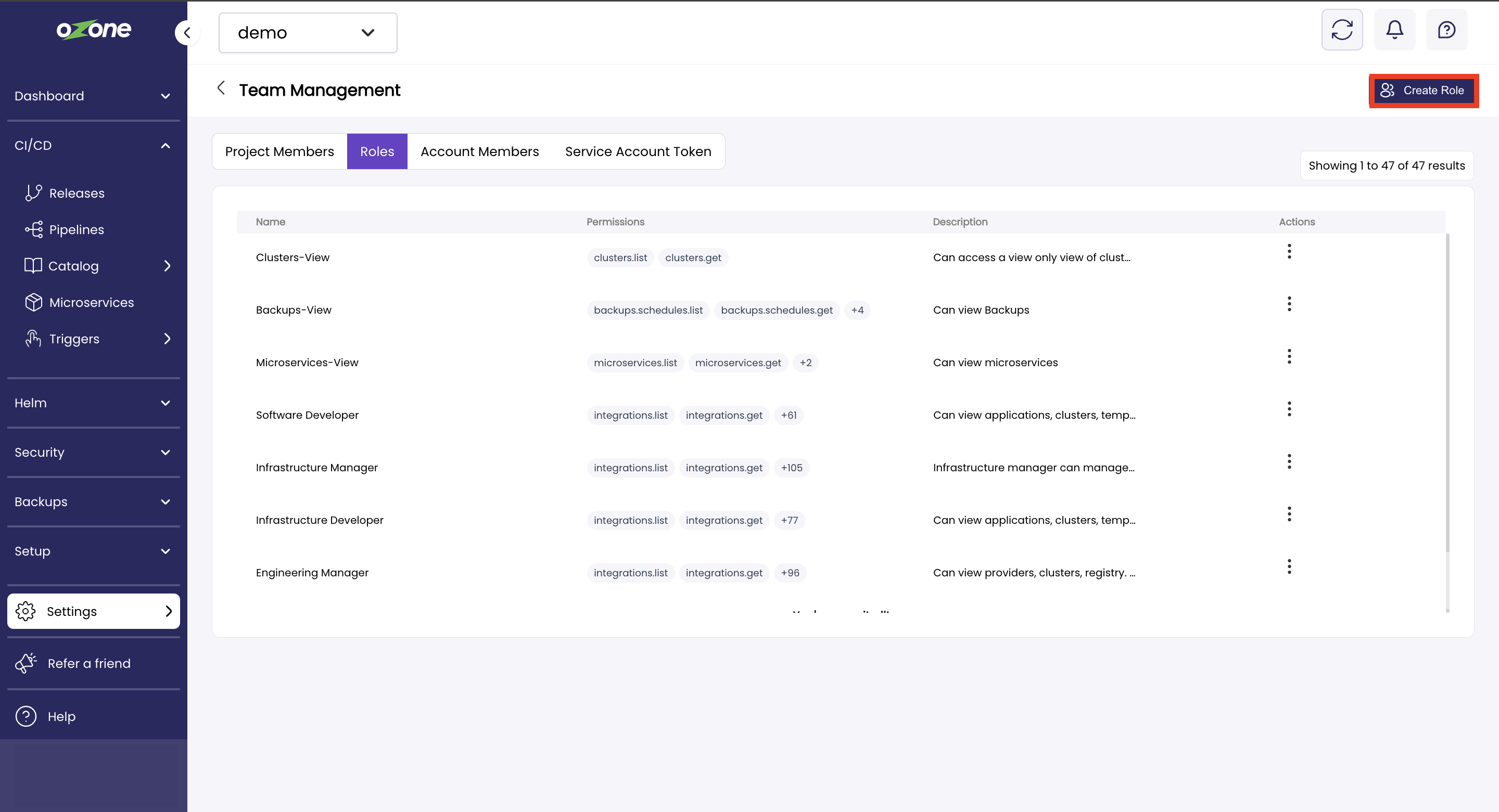Open actions menu for Engineering Manager role
The width and height of the screenshot is (1499, 812).
pyautogui.click(x=1289, y=566)
